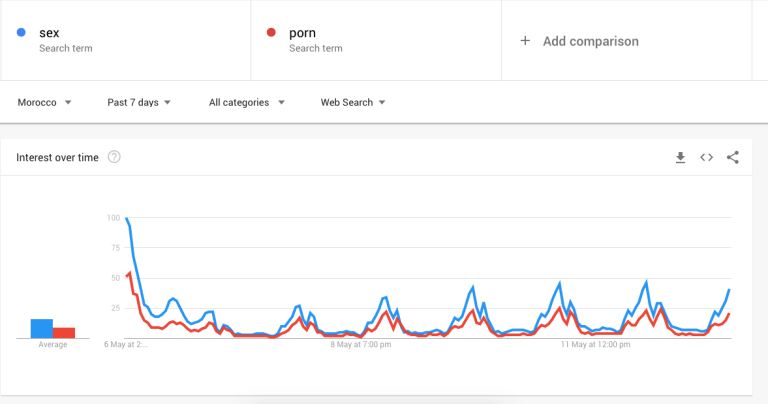
Task: Click the blue dot beside sex term
Action: 21,32
